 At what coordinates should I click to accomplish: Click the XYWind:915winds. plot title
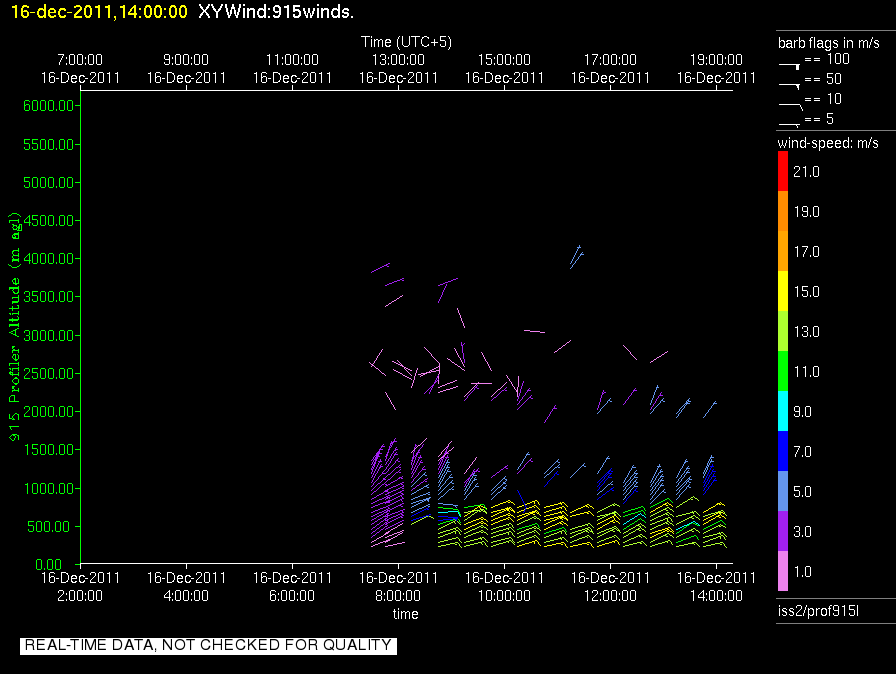point(276,12)
